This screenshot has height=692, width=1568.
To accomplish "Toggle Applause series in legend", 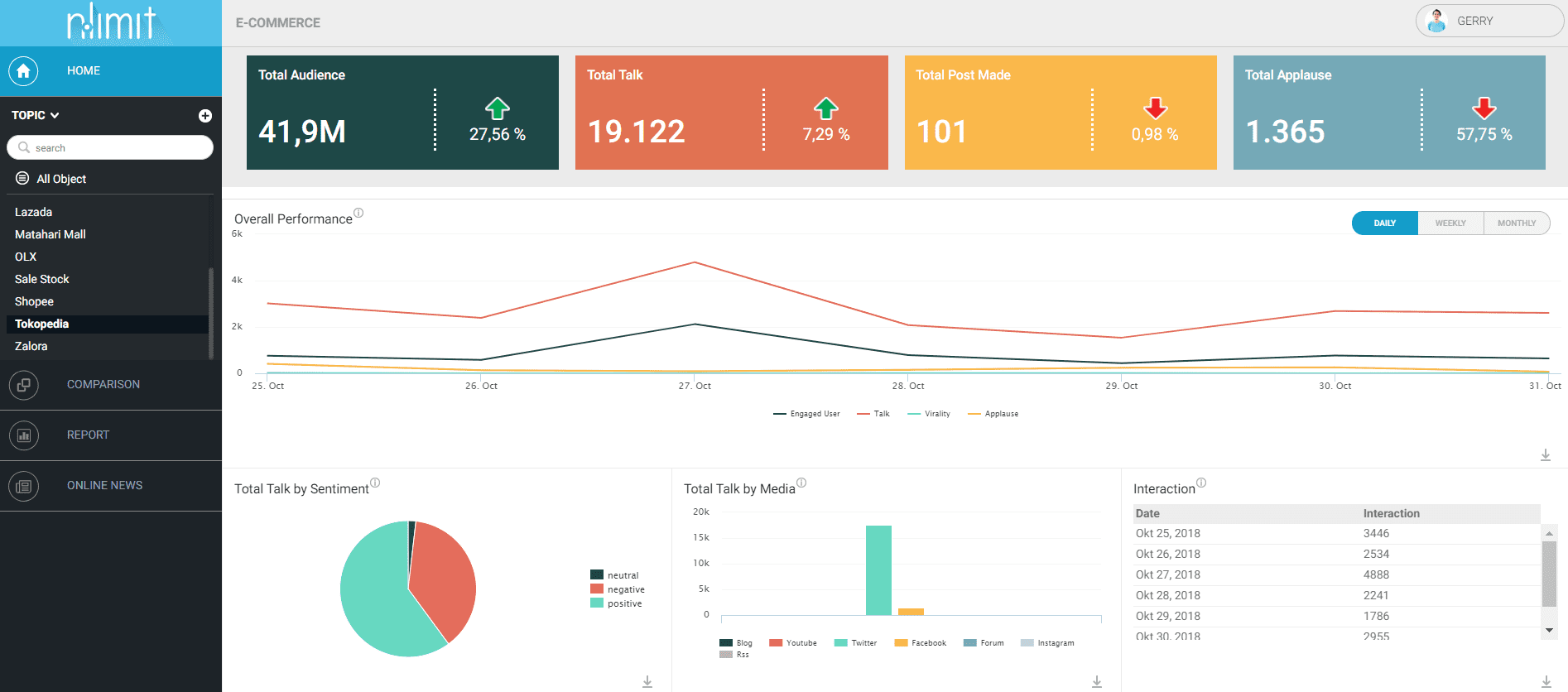I will click(993, 414).
